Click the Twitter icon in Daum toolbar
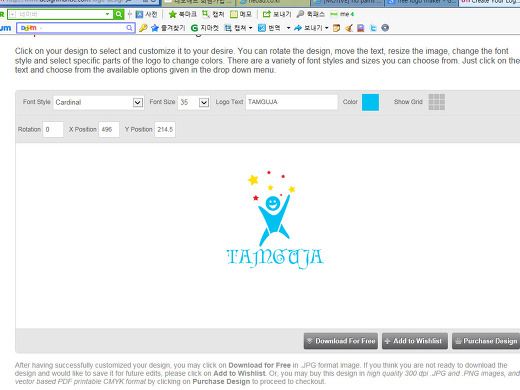520x390 pixels. pos(373,28)
